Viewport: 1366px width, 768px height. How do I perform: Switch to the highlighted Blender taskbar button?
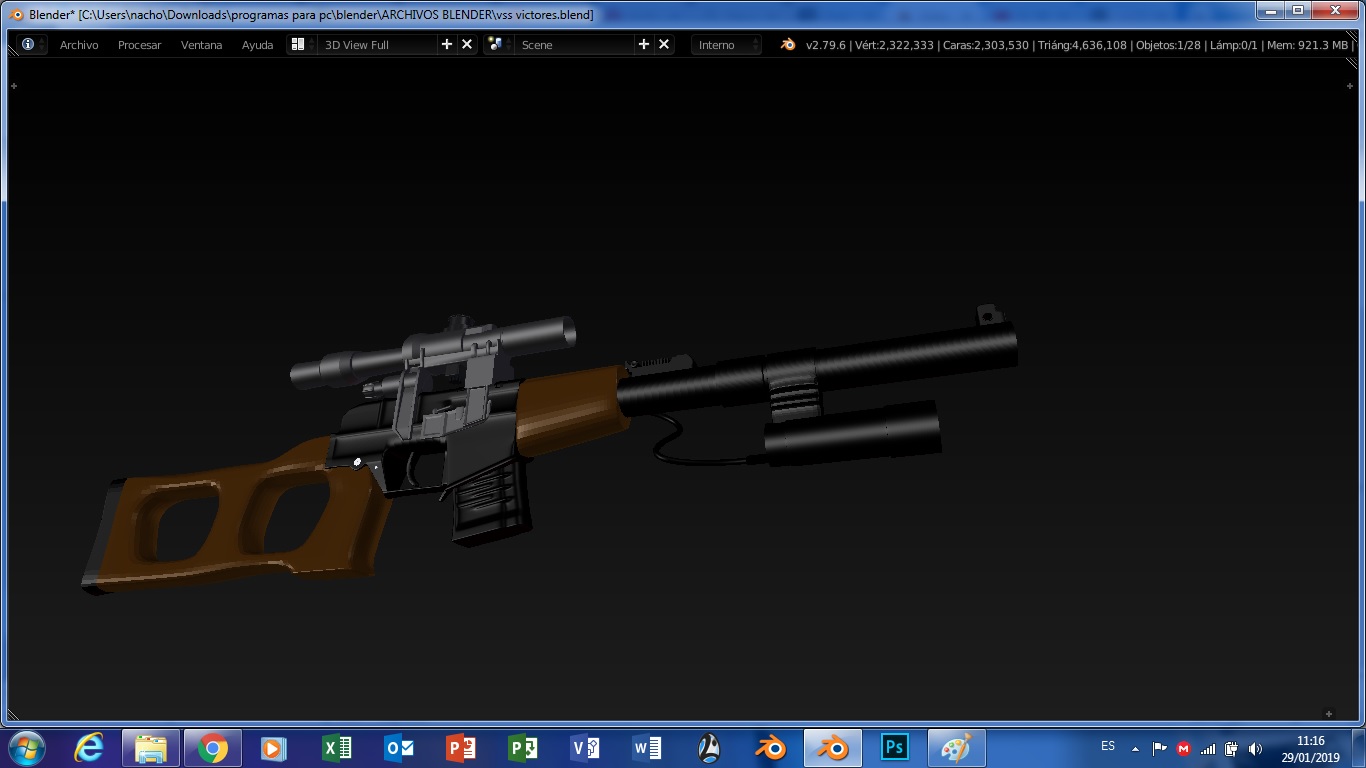[832, 748]
